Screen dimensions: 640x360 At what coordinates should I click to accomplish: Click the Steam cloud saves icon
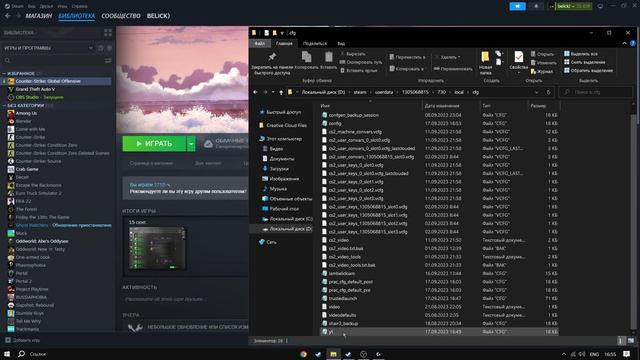pos(208,143)
